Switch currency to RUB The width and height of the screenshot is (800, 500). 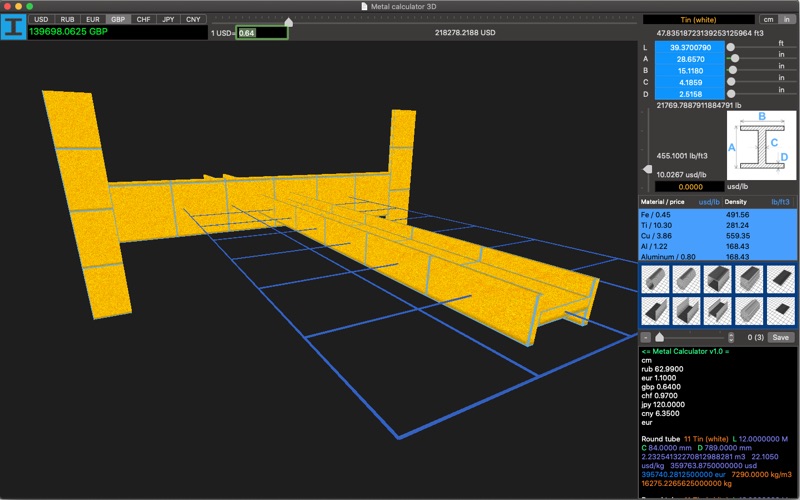coord(67,19)
